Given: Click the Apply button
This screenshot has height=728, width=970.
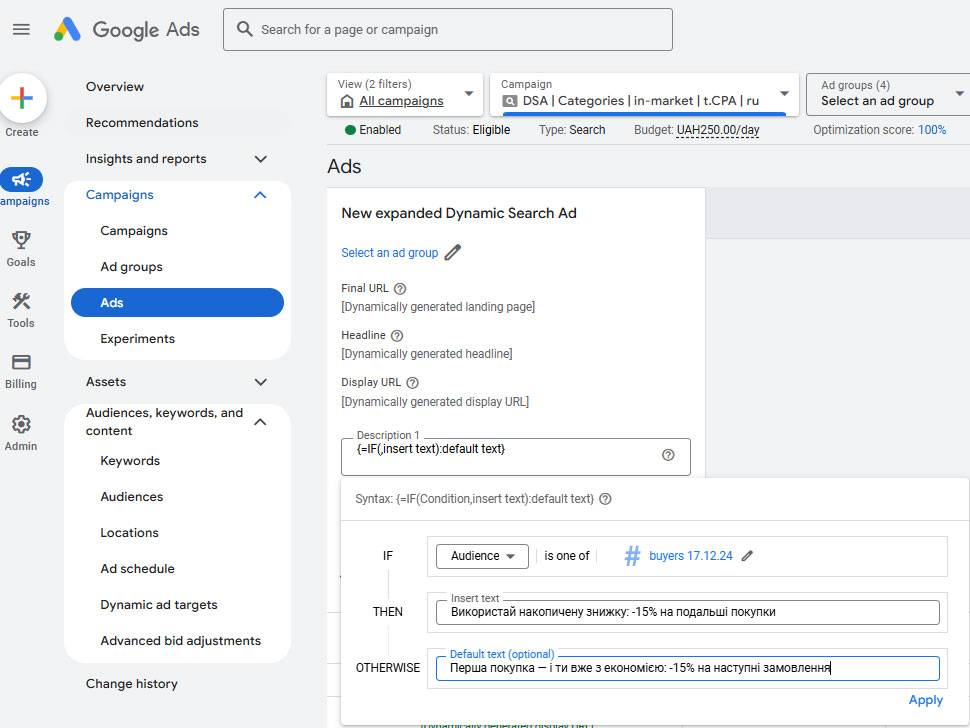Looking at the screenshot, I should 925,700.
